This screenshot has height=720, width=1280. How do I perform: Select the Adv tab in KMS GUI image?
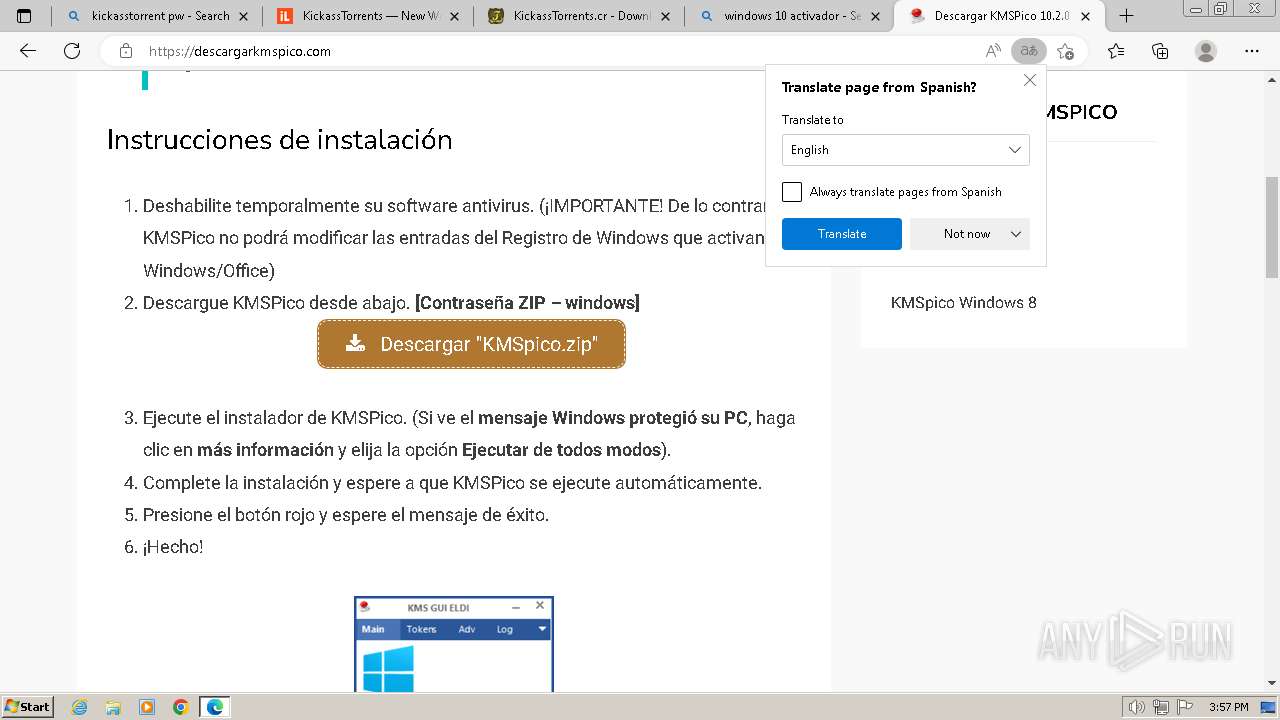point(467,629)
